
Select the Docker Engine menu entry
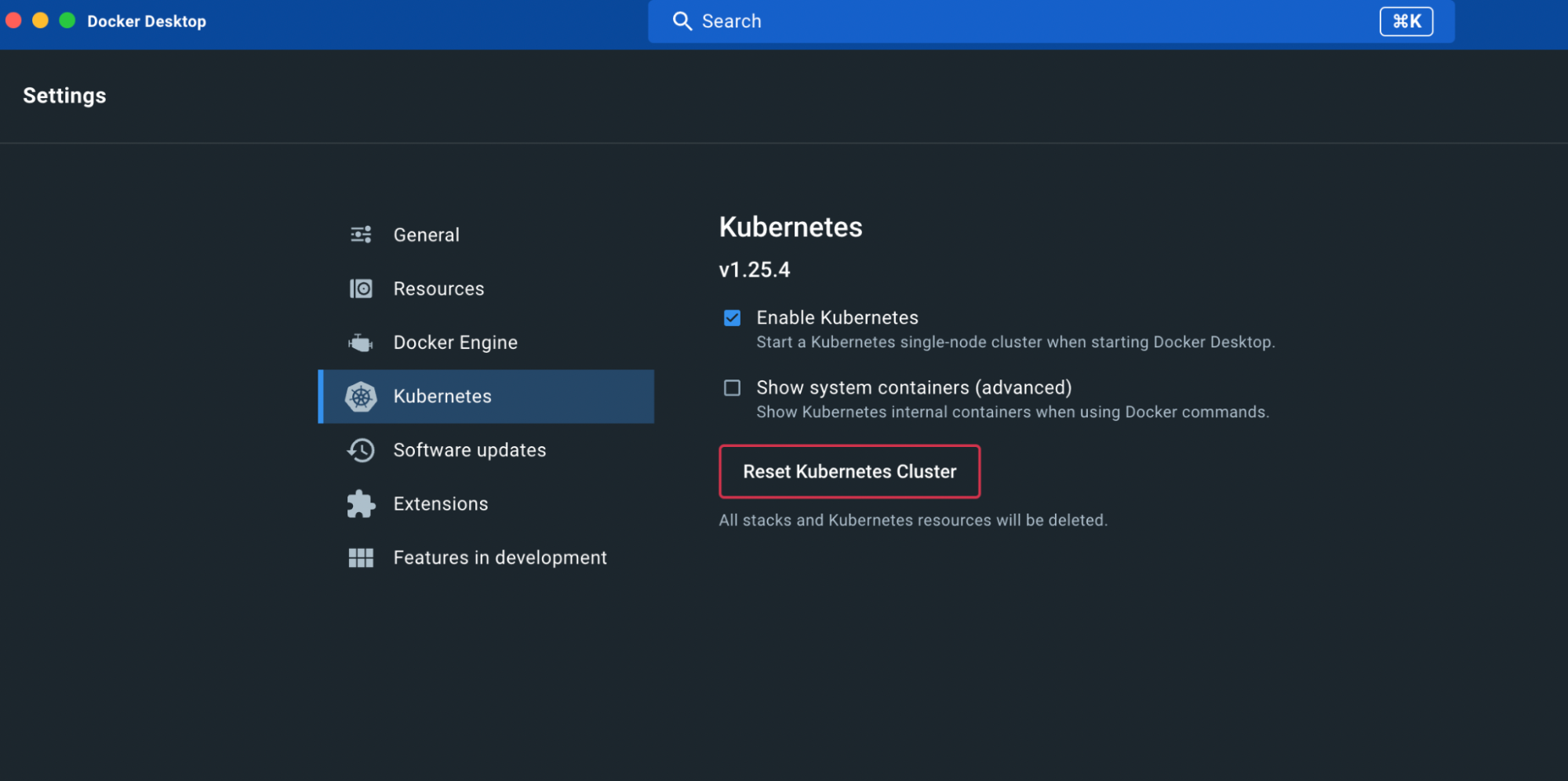click(455, 342)
